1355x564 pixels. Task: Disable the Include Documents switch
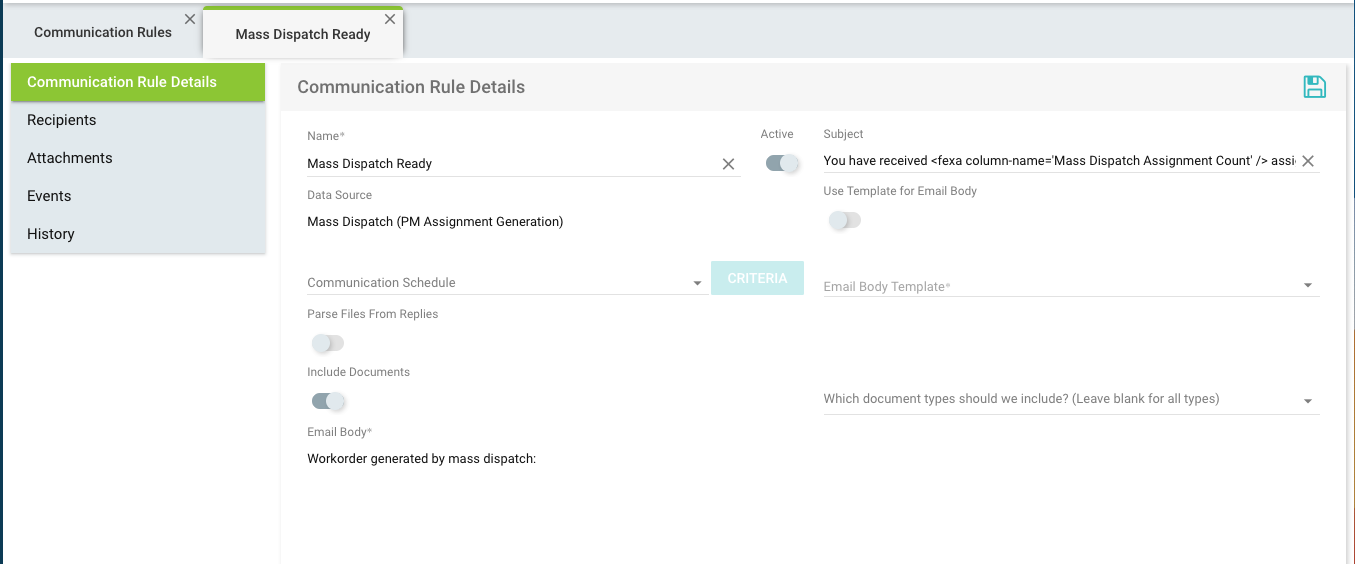327,401
